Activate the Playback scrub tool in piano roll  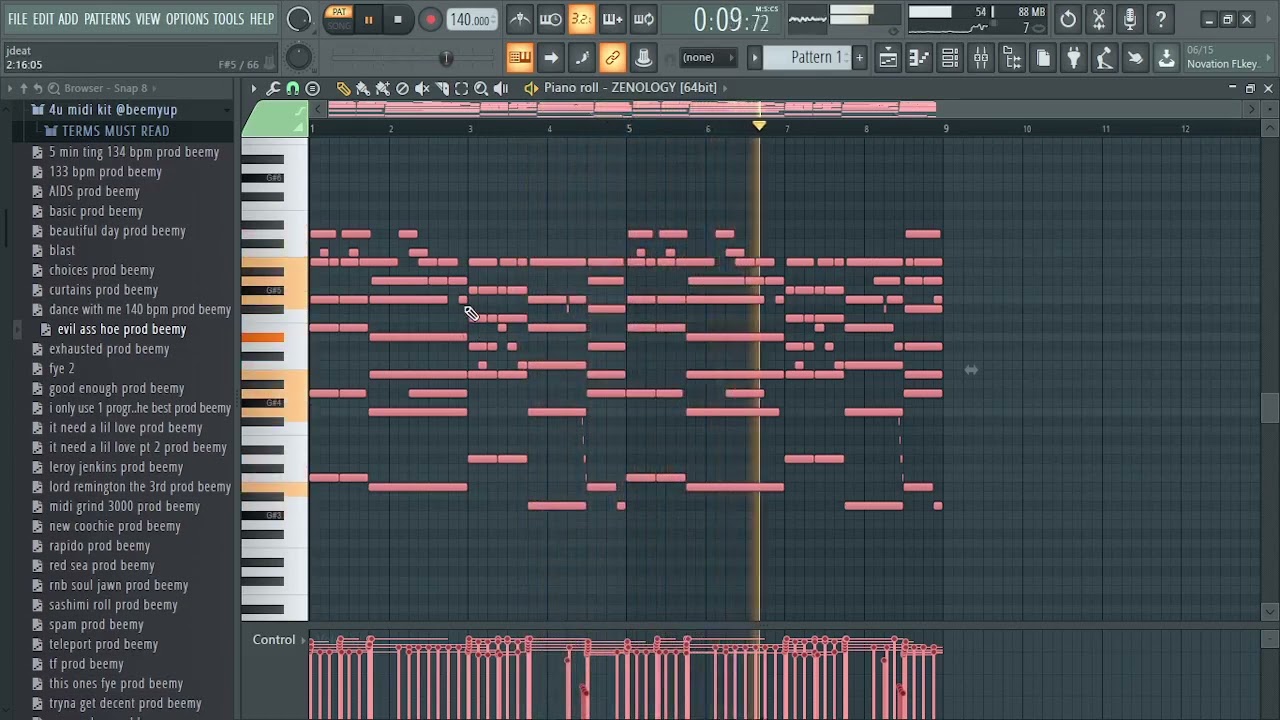tap(501, 88)
